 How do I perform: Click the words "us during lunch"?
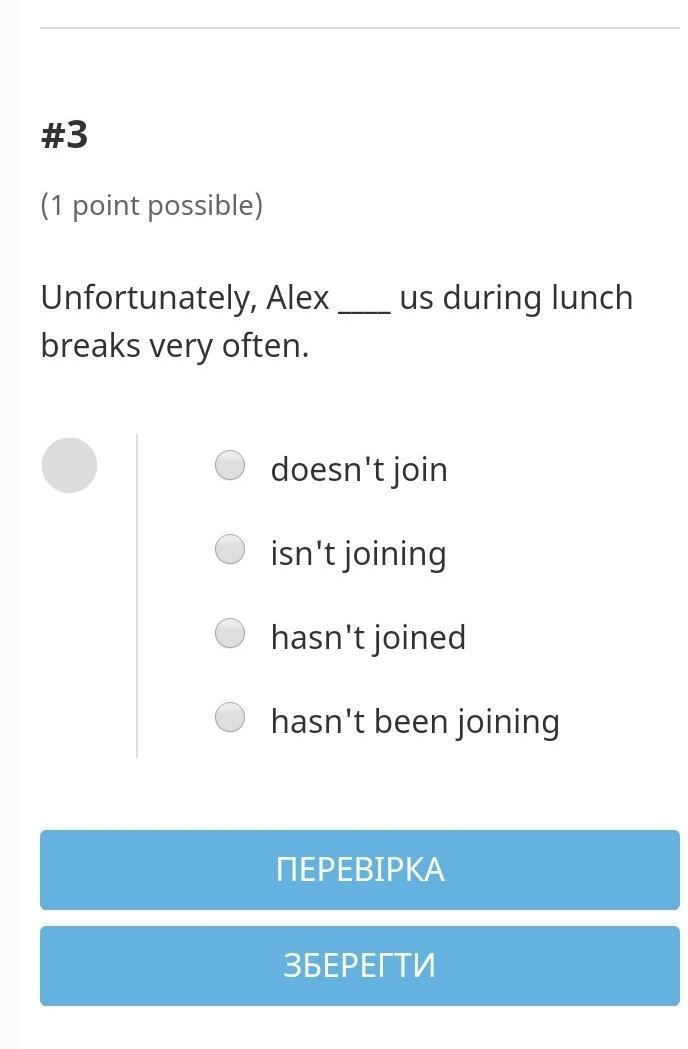tap(516, 298)
